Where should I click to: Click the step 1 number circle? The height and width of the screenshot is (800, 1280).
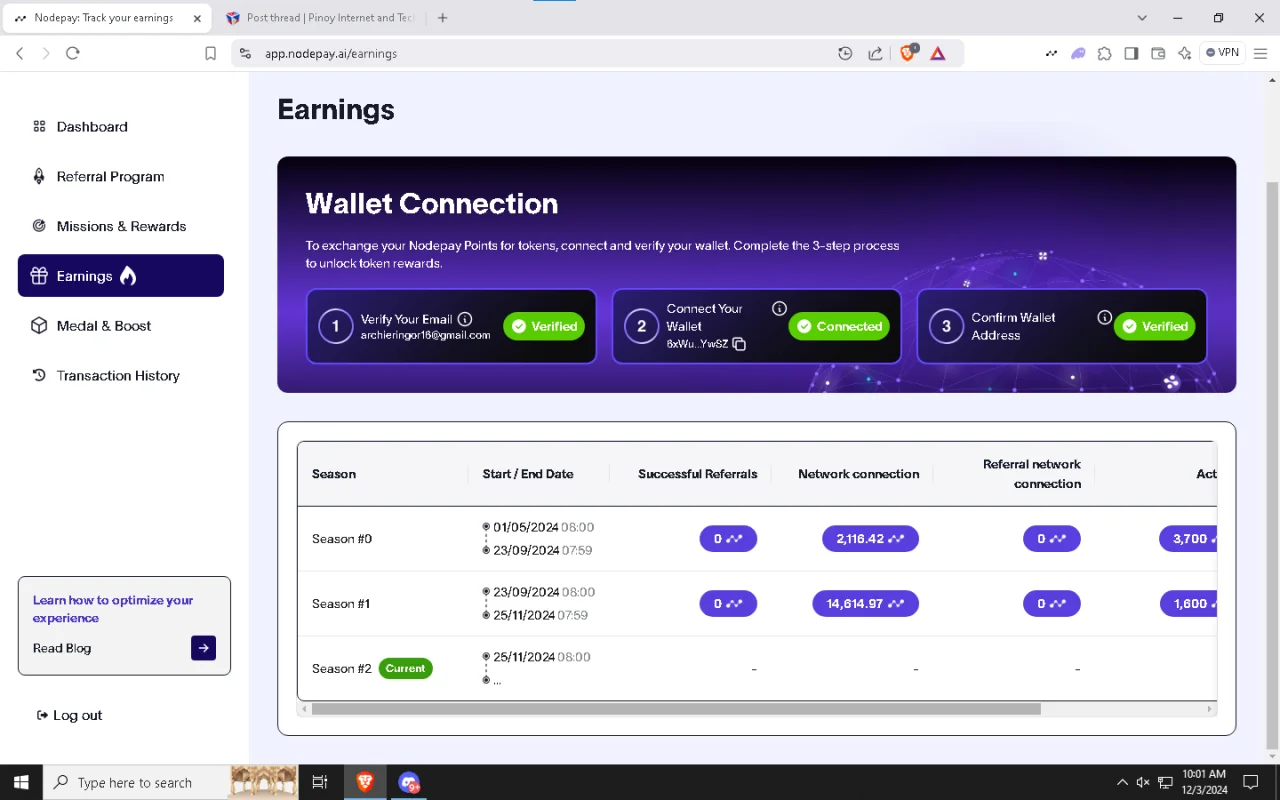click(336, 326)
